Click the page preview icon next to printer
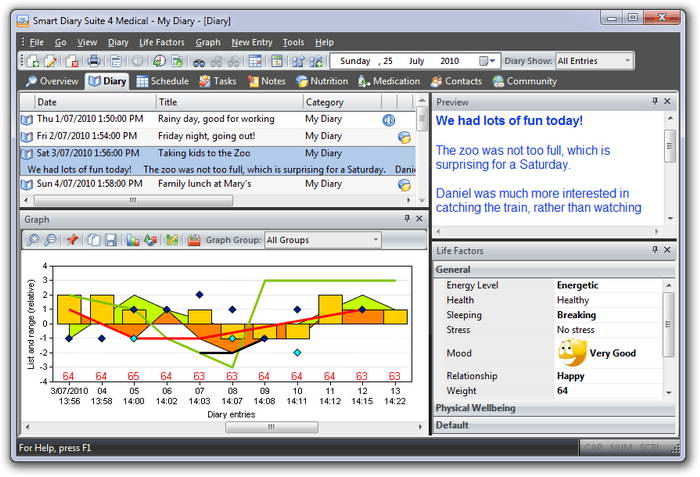This screenshot has height=477, width=700. pyautogui.click(x=116, y=61)
